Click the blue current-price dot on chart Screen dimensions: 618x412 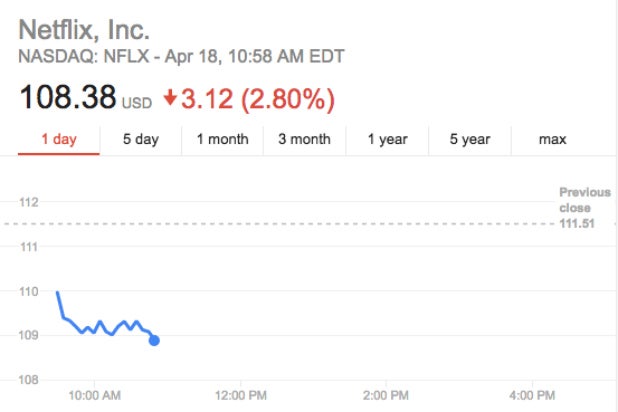click(x=154, y=341)
